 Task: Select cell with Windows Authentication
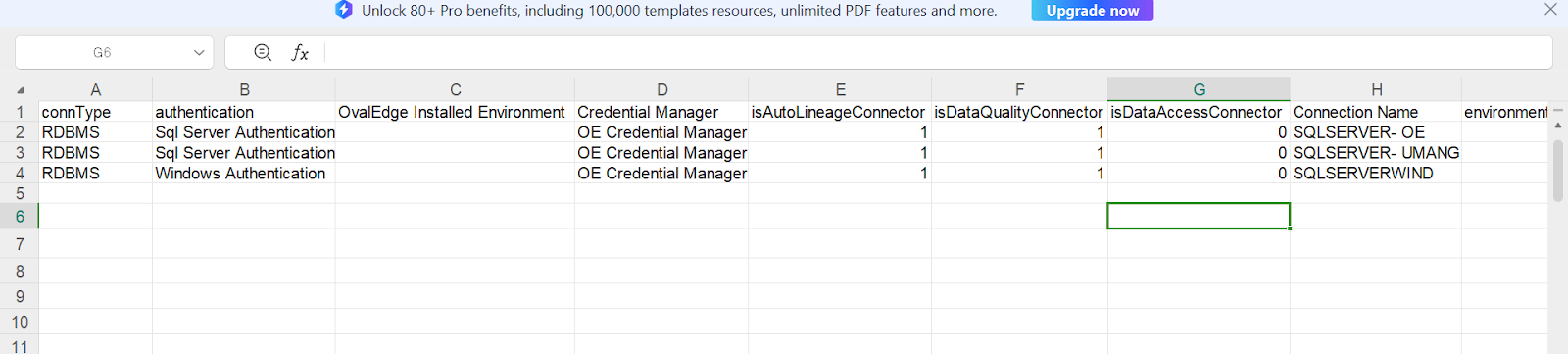coord(243,173)
